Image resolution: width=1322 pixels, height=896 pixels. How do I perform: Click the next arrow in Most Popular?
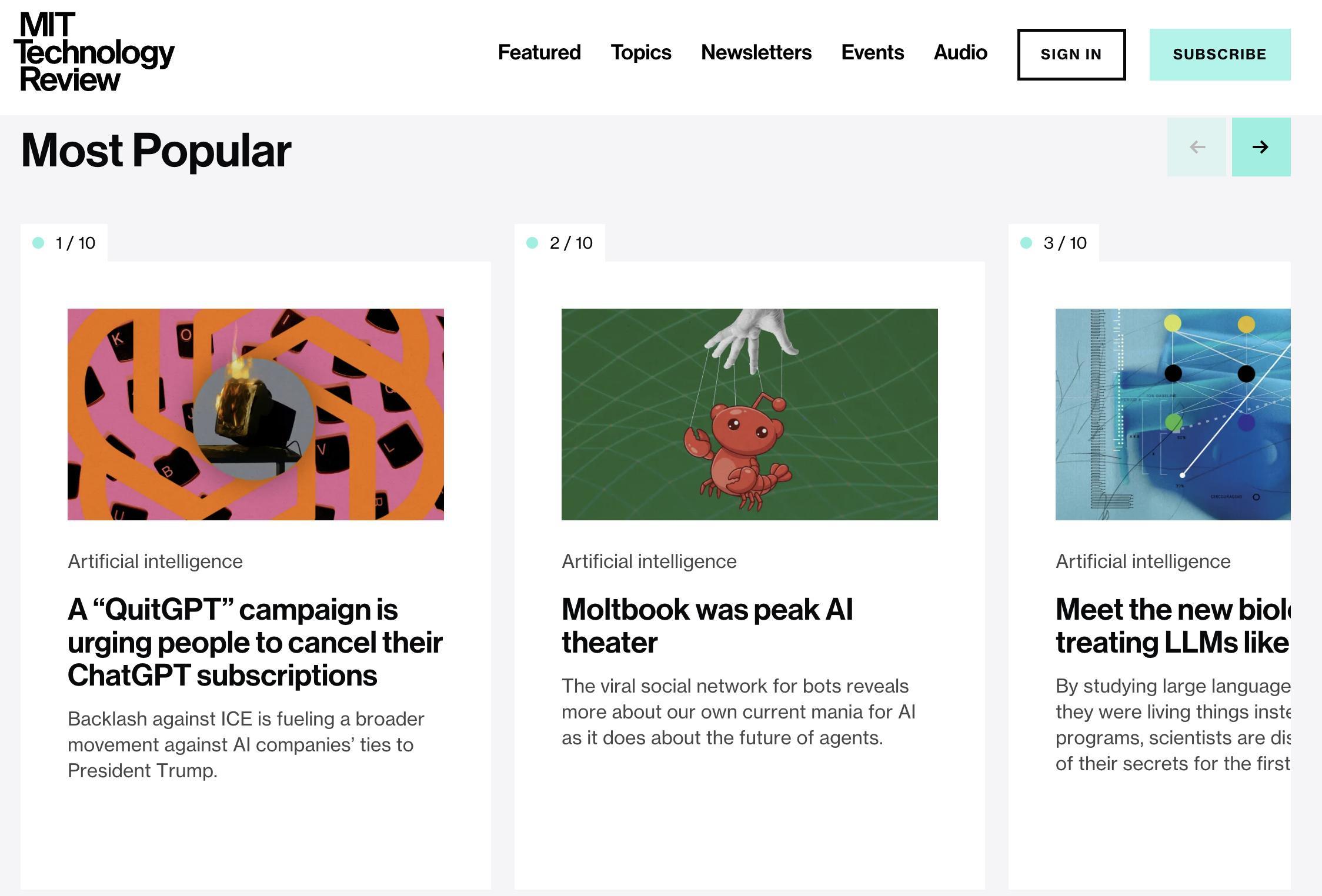pos(1261,147)
